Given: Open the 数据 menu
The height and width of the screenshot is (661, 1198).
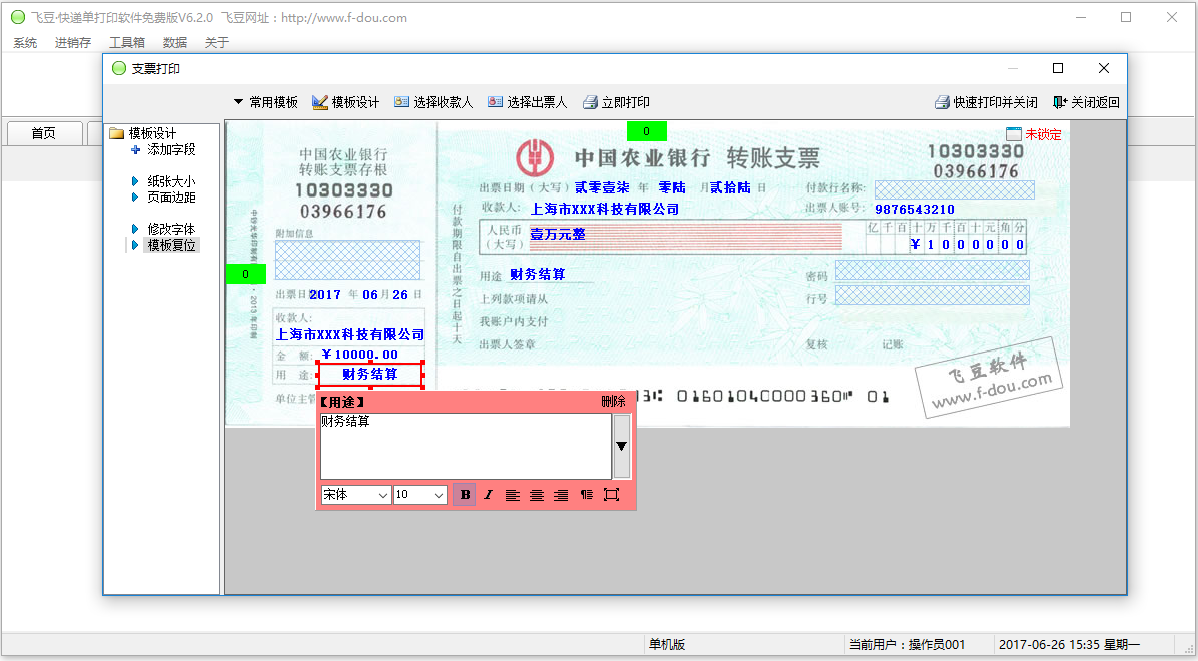Looking at the screenshot, I should click(x=175, y=43).
